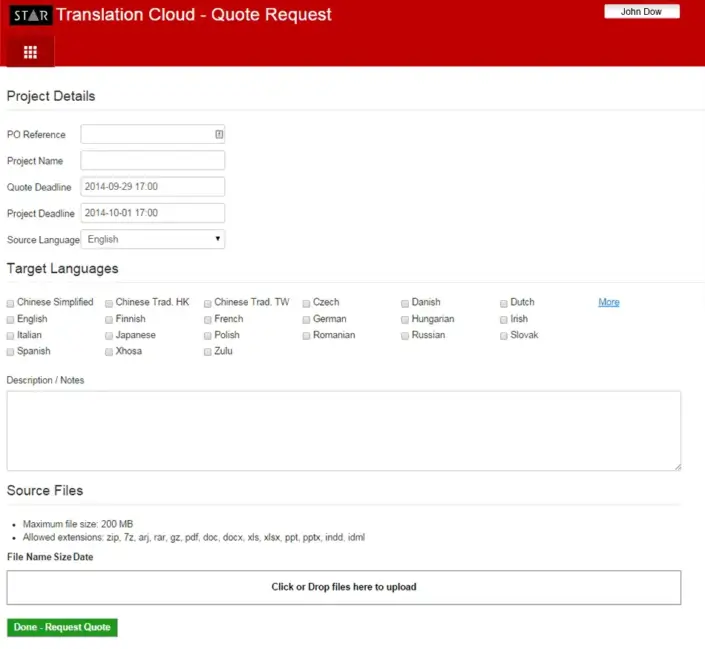Click the Quote Deadline date field
Screen dimensions: 705x649
(153, 186)
